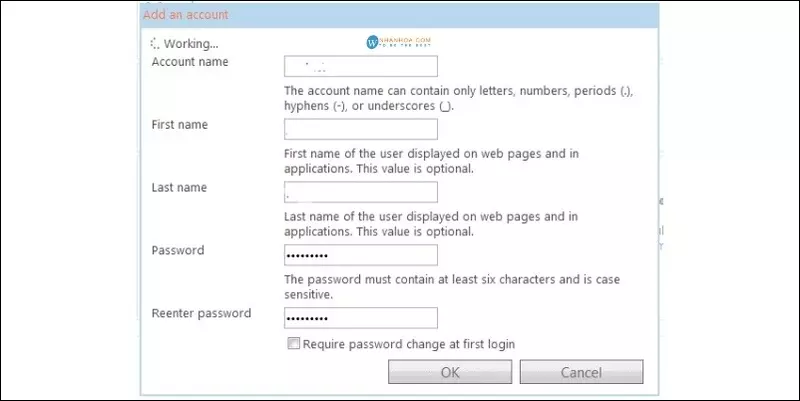800x401 pixels.
Task: Click the 'Password' label
Action: (178, 250)
